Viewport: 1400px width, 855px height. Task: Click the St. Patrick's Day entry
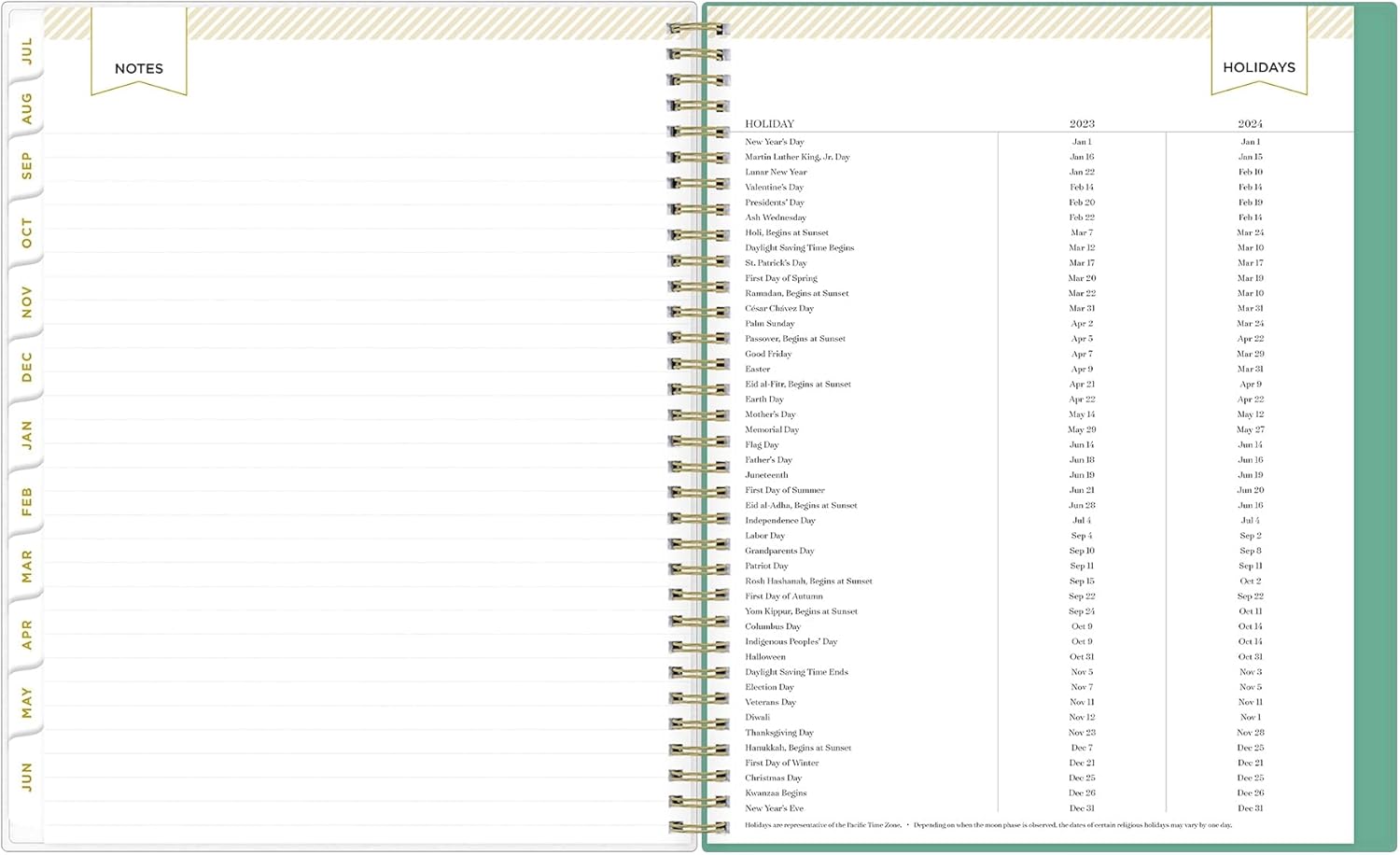point(776,263)
